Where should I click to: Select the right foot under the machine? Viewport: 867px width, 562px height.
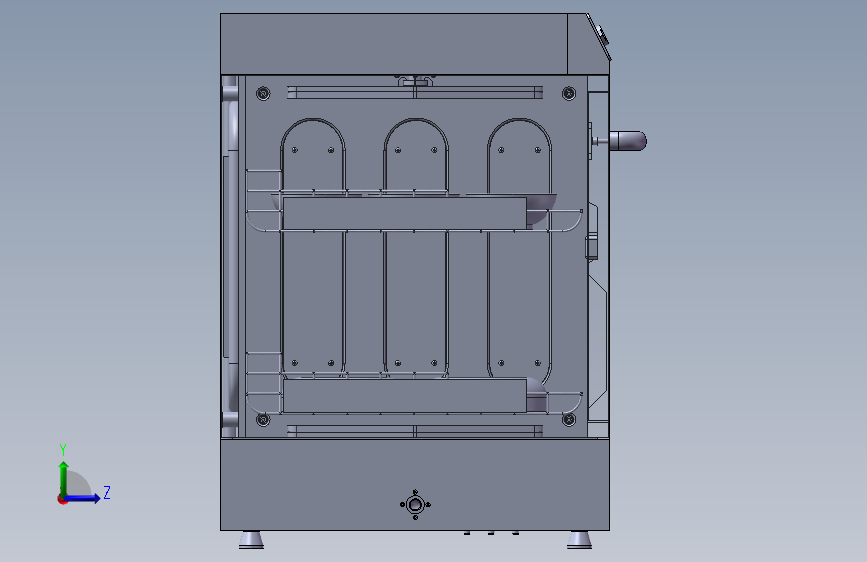tap(579, 540)
